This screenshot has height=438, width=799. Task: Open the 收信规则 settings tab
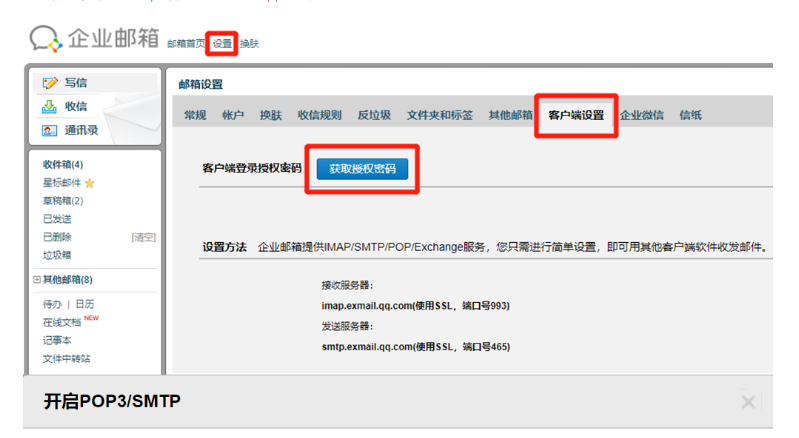(319, 115)
